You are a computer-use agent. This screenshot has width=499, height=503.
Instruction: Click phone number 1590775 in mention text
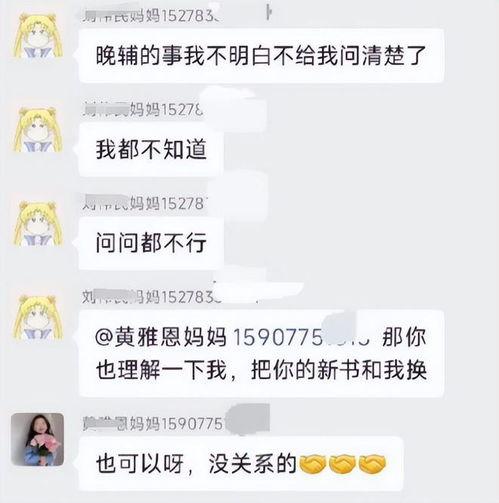tap(277, 337)
